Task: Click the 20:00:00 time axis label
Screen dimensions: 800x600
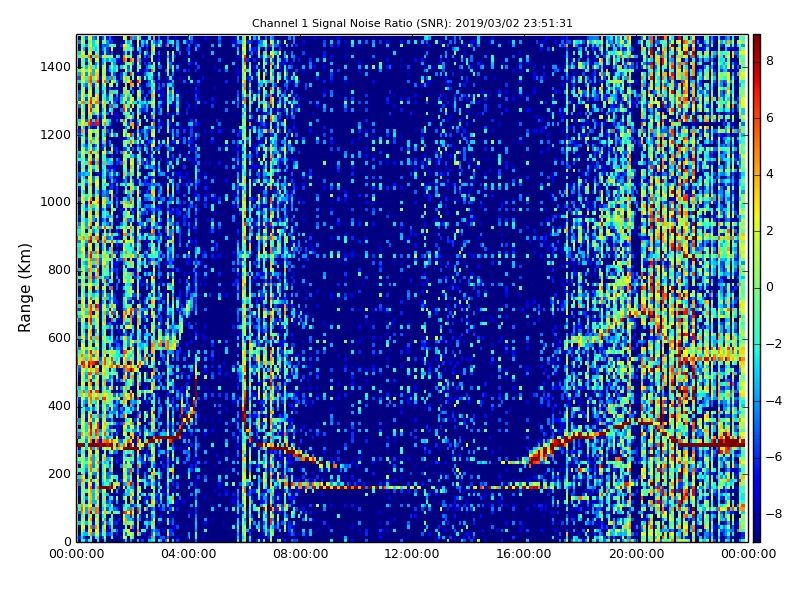Action: (x=636, y=554)
